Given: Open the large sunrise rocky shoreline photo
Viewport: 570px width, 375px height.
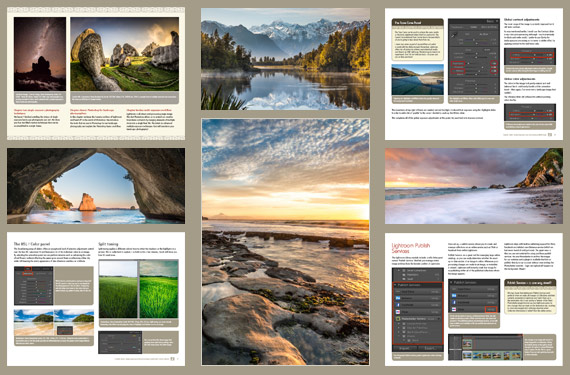Looking at the screenshot, I should click(x=285, y=242).
